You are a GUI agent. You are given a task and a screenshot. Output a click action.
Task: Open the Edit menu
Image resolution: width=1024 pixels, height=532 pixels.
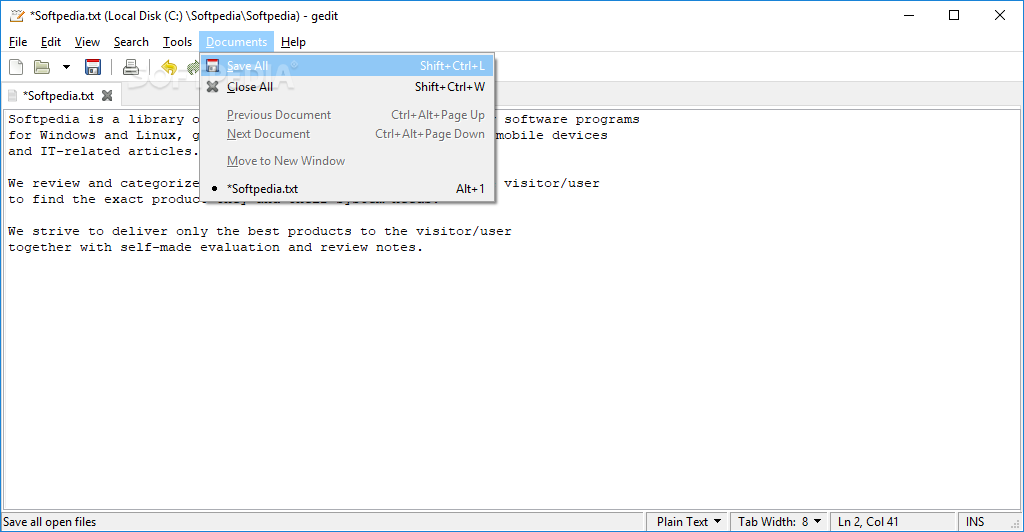pos(50,42)
